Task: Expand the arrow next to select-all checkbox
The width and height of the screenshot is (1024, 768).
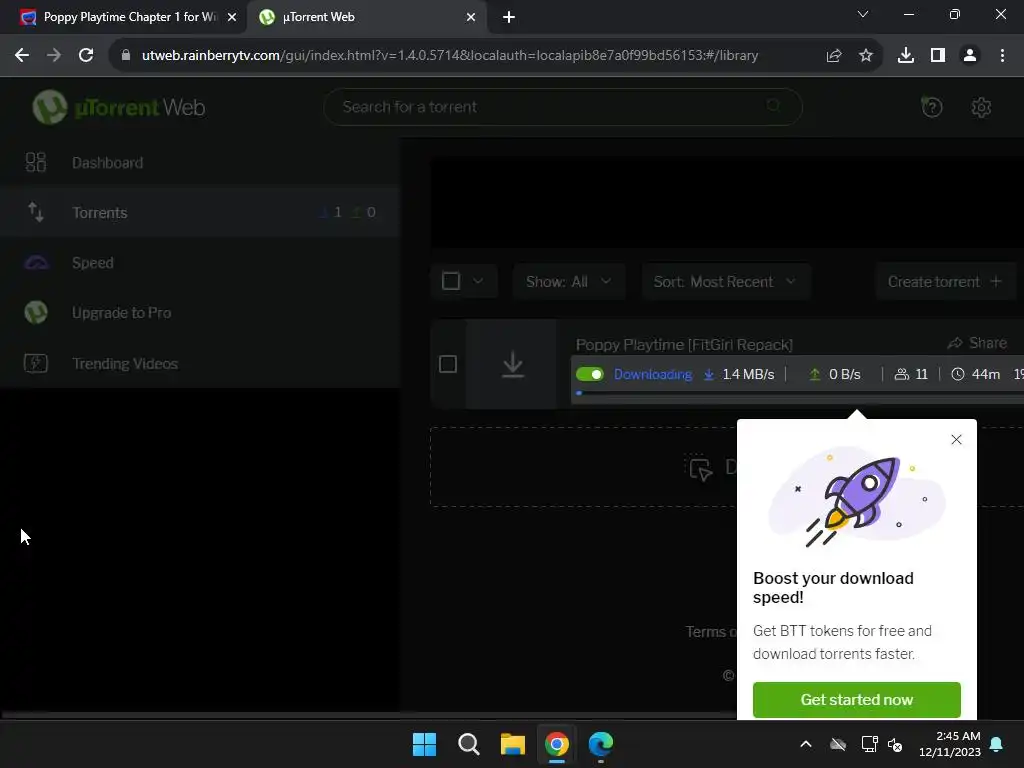Action: click(478, 281)
